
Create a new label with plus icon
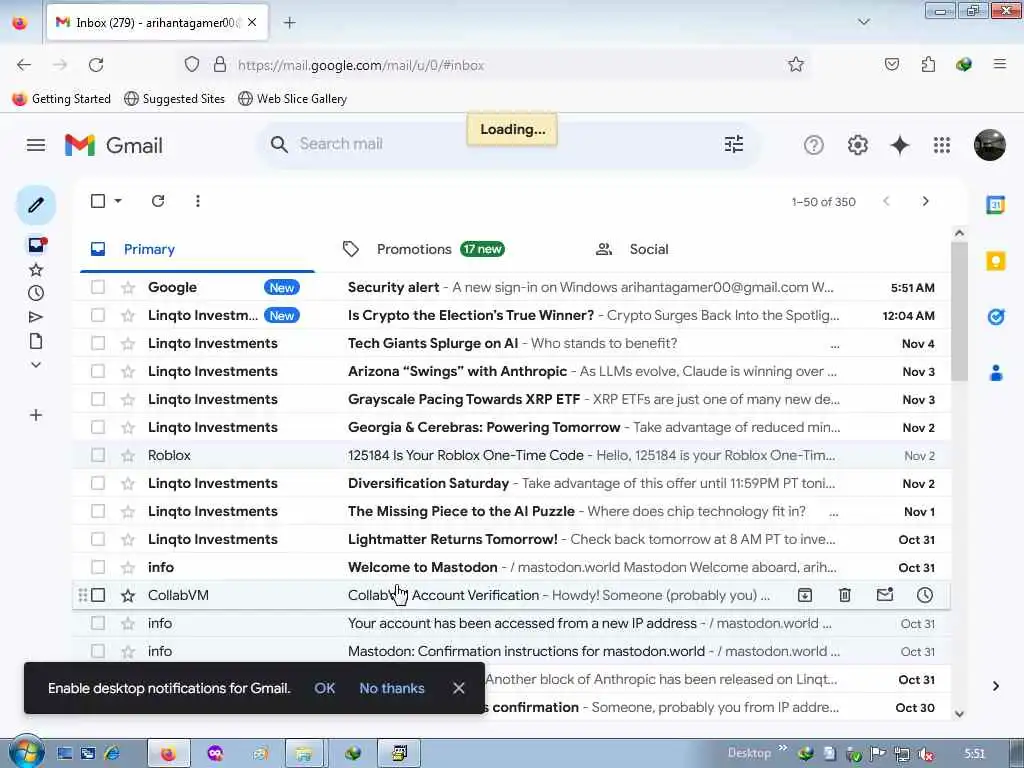pyautogui.click(x=36, y=415)
